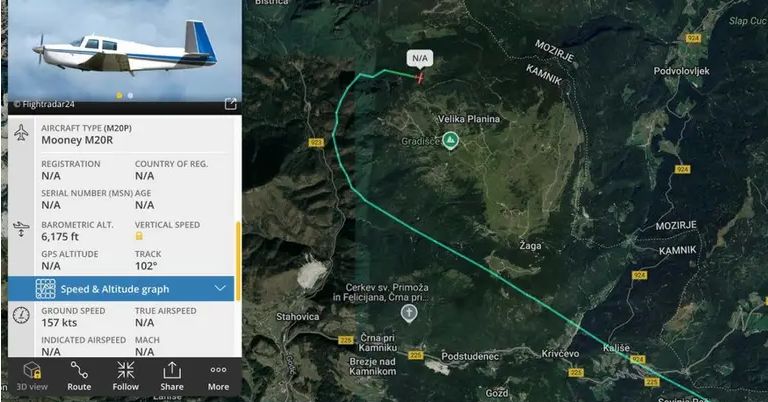Click the speed gauge section icon
Viewport: 768px width, 402px height.
coord(21,315)
